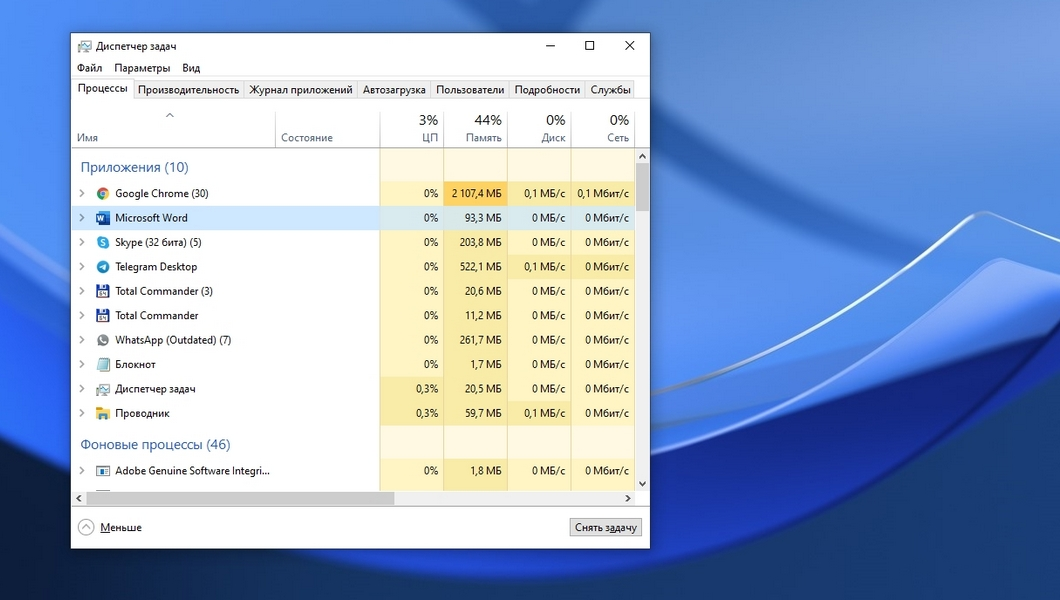1060x600 pixels.
Task: Maximize the Диспетчер задач window
Action: point(589,45)
